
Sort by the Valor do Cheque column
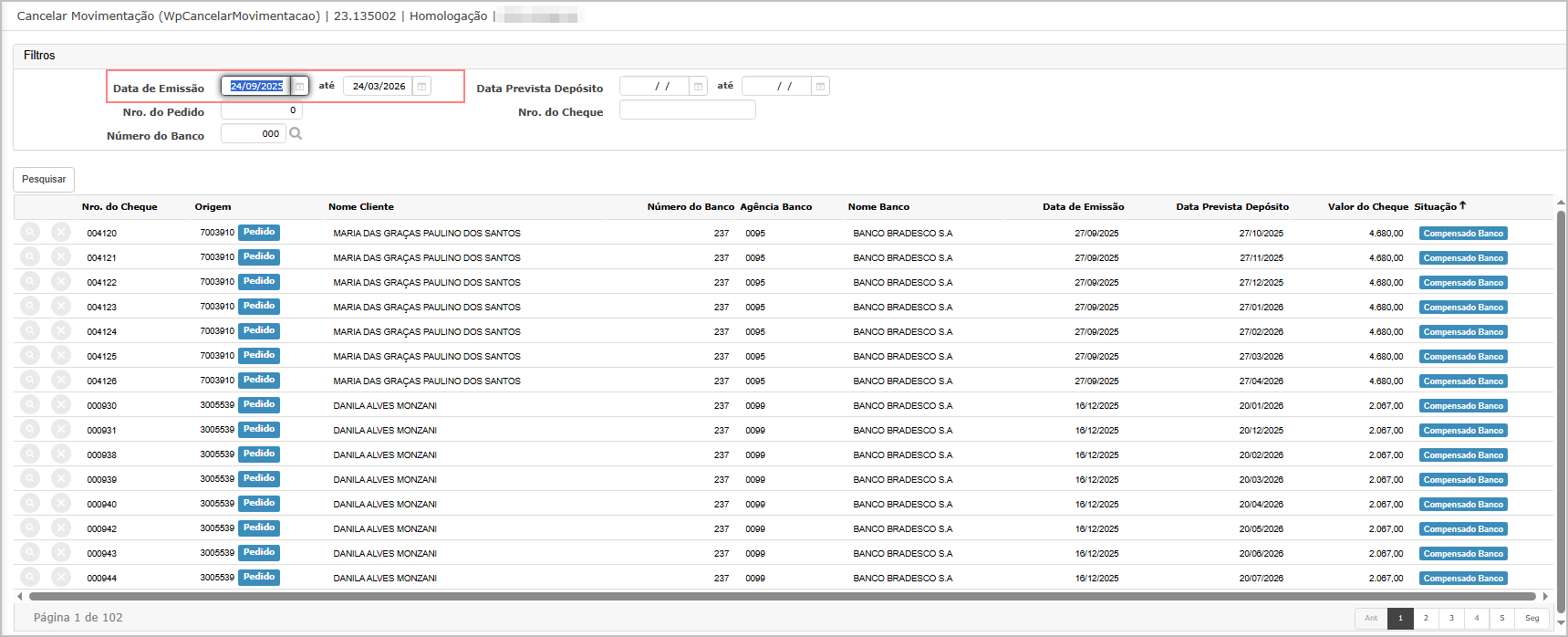(x=1367, y=207)
